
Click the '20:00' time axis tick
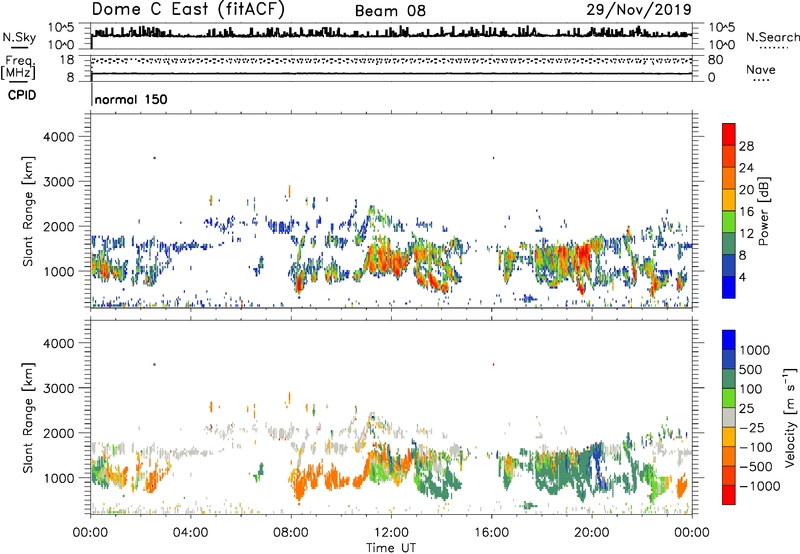tap(592, 533)
